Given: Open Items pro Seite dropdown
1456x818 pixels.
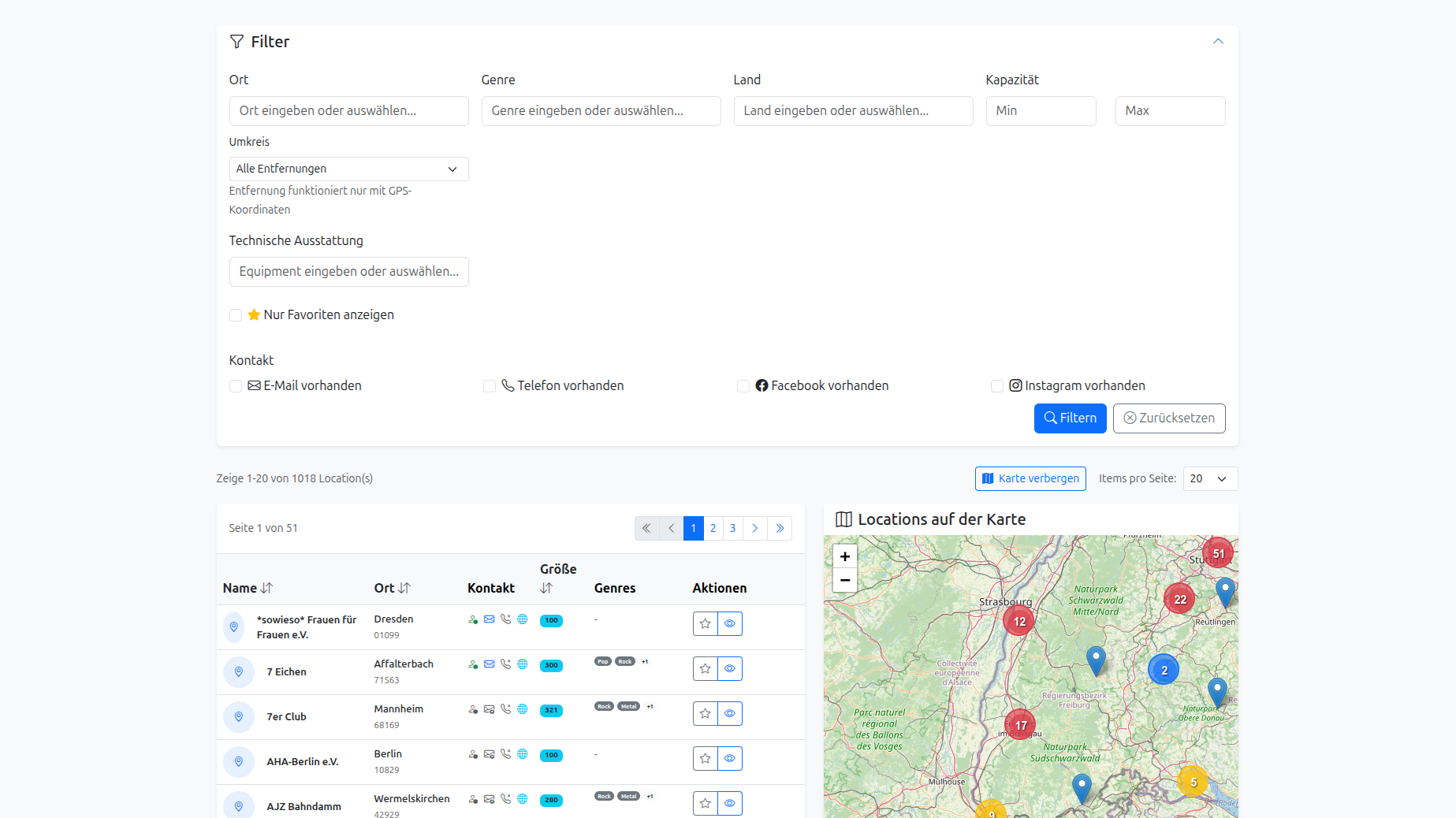Looking at the screenshot, I should coord(1209,478).
